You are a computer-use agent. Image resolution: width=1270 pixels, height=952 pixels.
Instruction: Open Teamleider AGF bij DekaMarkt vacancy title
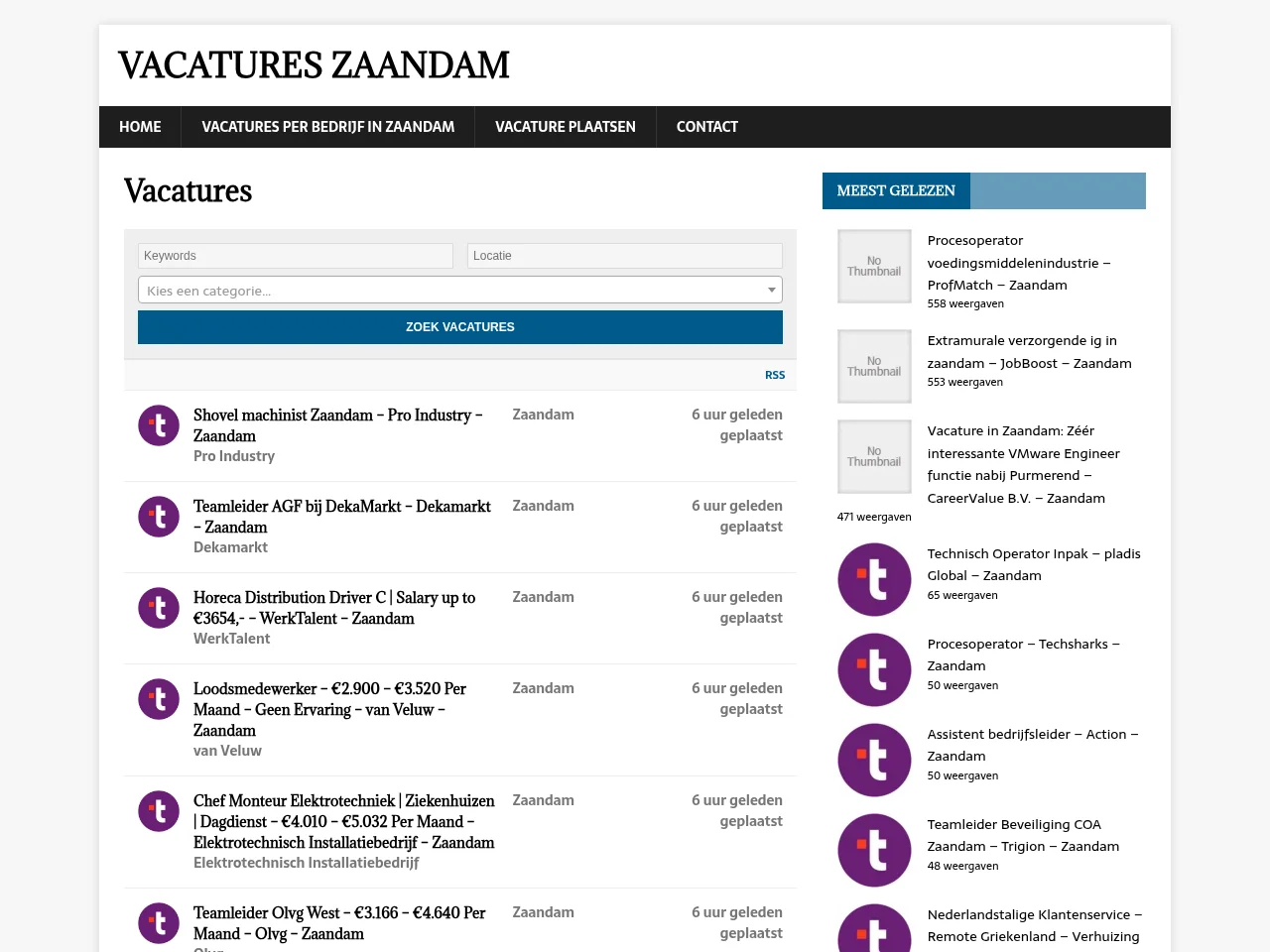click(342, 517)
